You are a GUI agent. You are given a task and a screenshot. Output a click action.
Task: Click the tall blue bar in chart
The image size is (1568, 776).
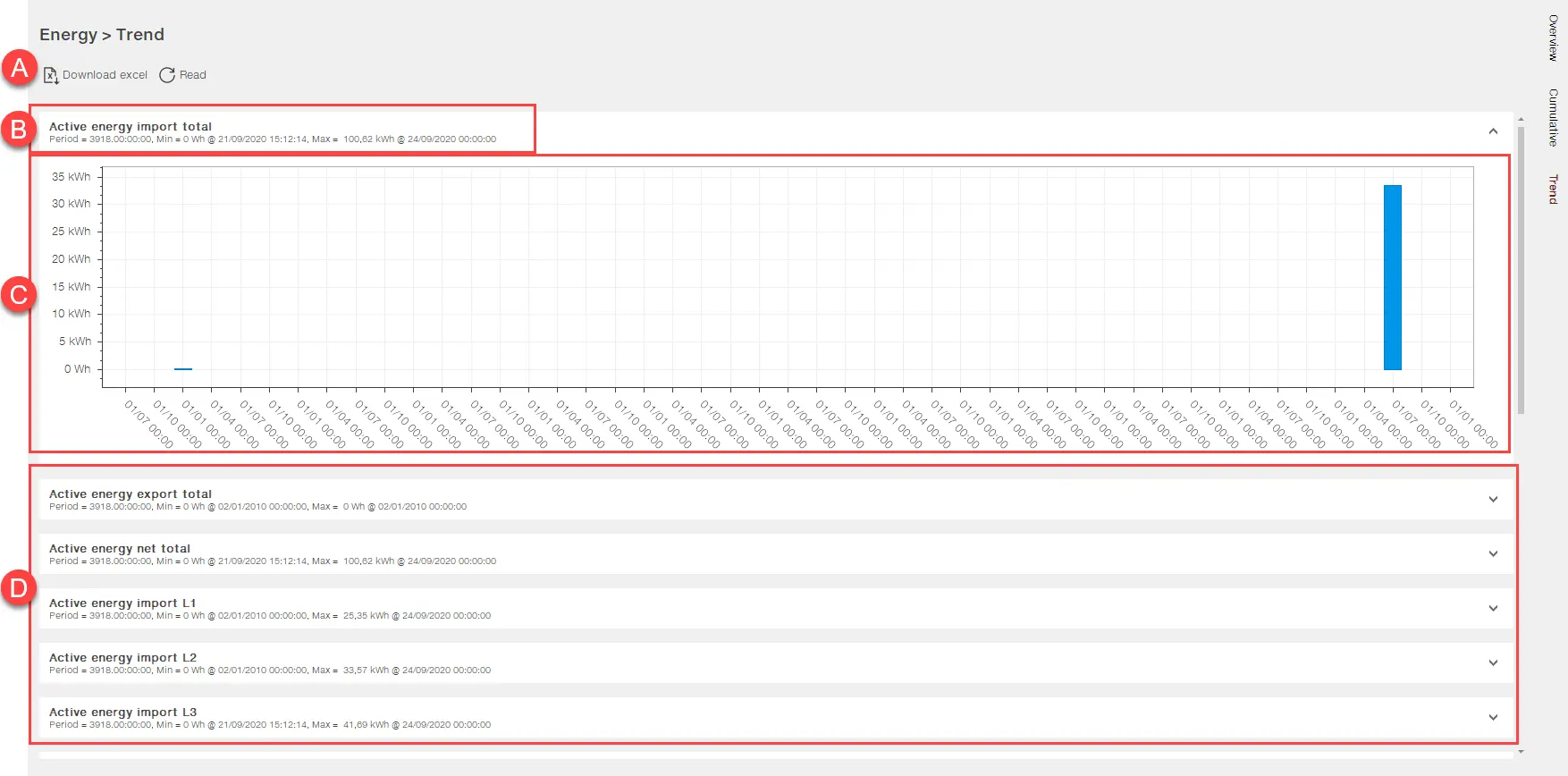pyautogui.click(x=1392, y=277)
